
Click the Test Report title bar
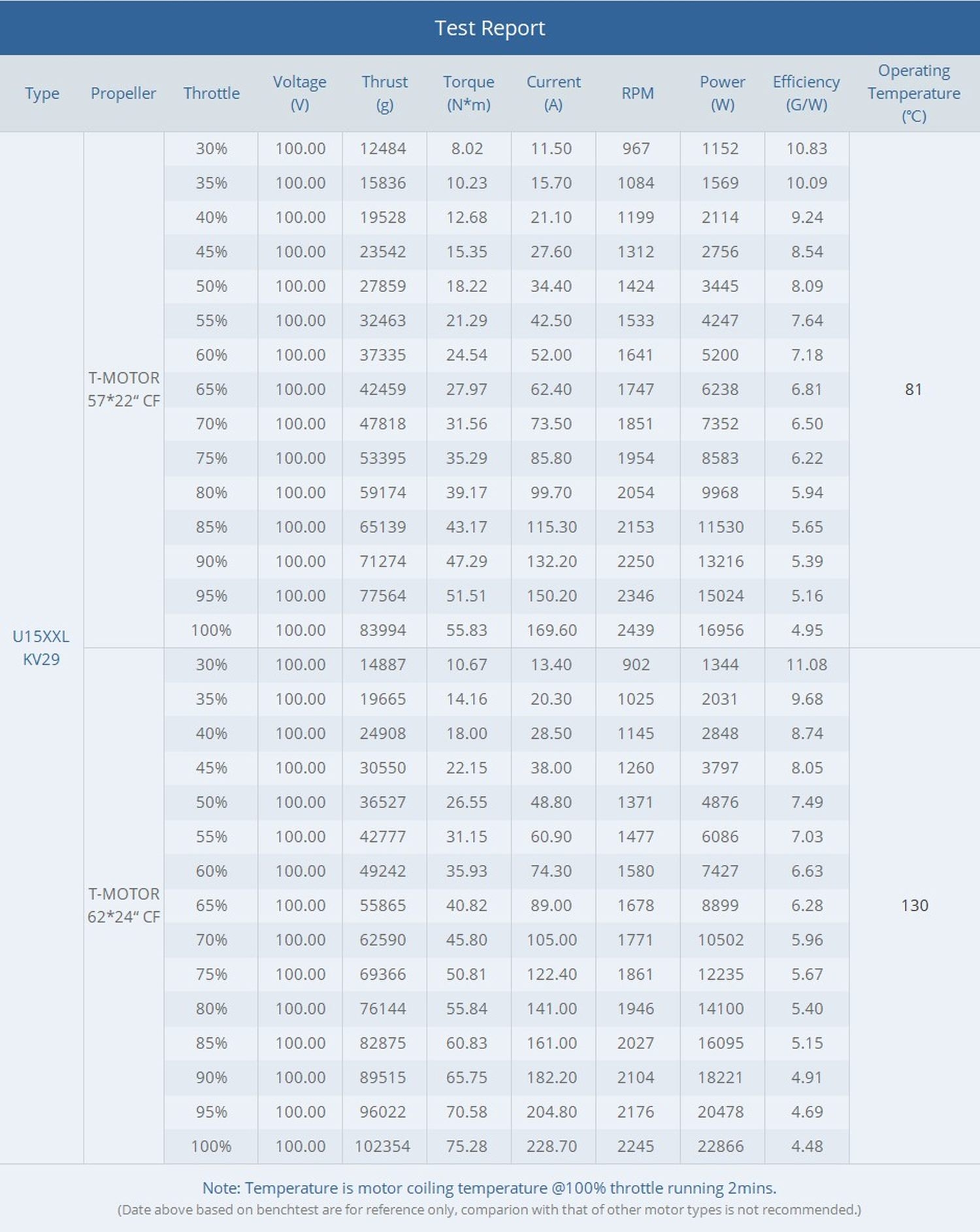pos(489,28)
